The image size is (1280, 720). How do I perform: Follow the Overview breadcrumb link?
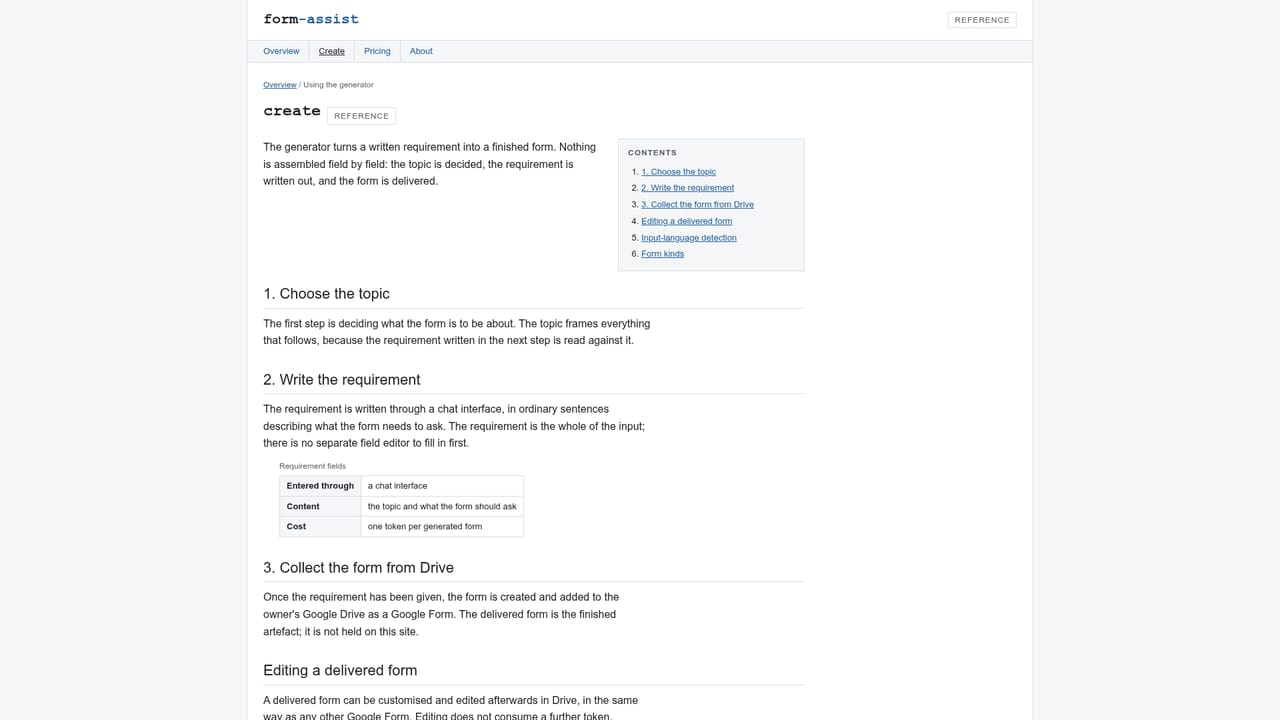coord(280,85)
